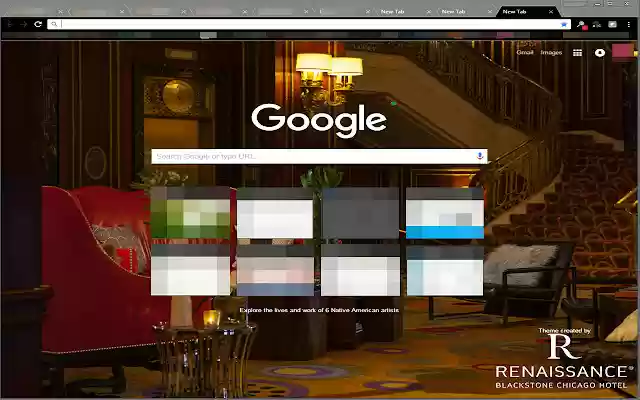The image size is (640, 400).
Task: Focus the Chrome address bar
Action: tap(309, 24)
